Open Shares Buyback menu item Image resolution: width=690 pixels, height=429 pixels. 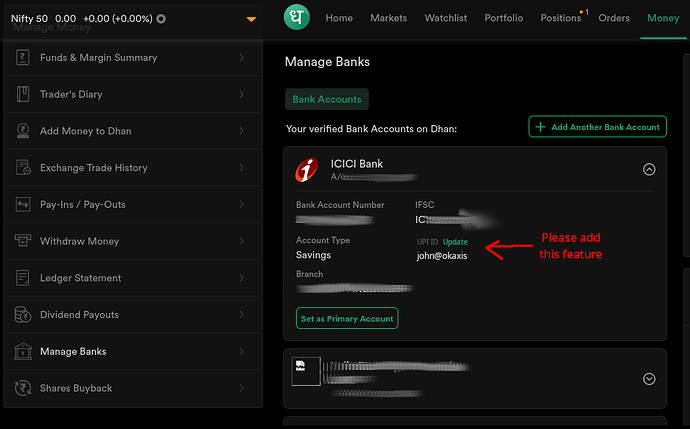[133, 388]
